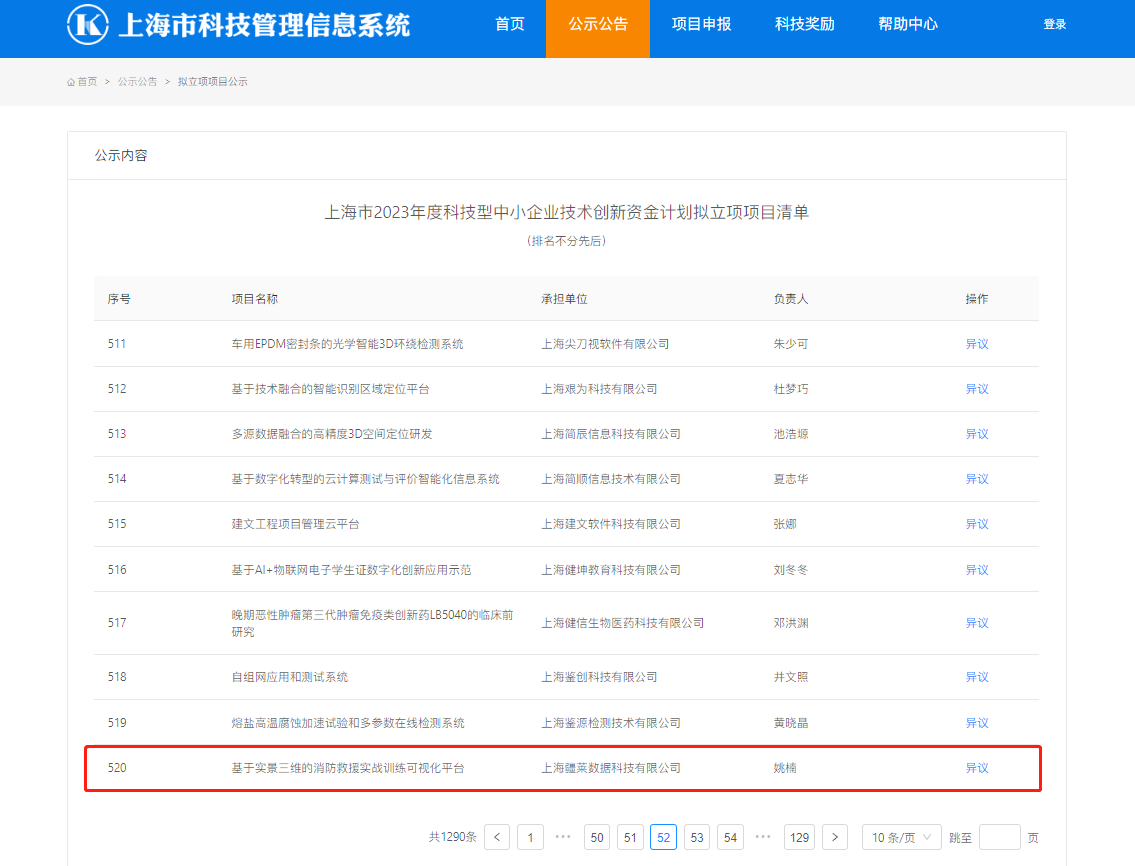Click 异议 for project 520
Image resolution: width=1135 pixels, height=866 pixels.
coord(976,768)
